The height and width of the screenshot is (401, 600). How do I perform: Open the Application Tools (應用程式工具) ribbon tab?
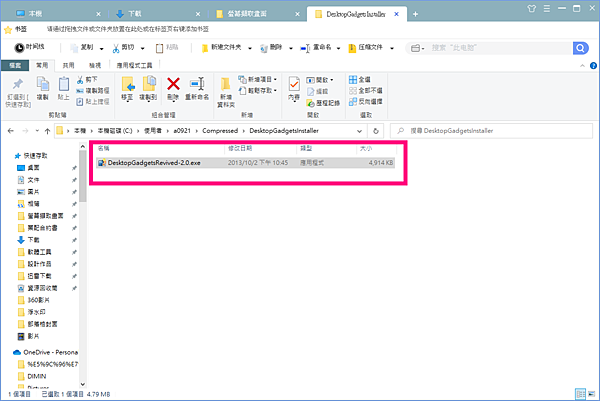(134, 65)
